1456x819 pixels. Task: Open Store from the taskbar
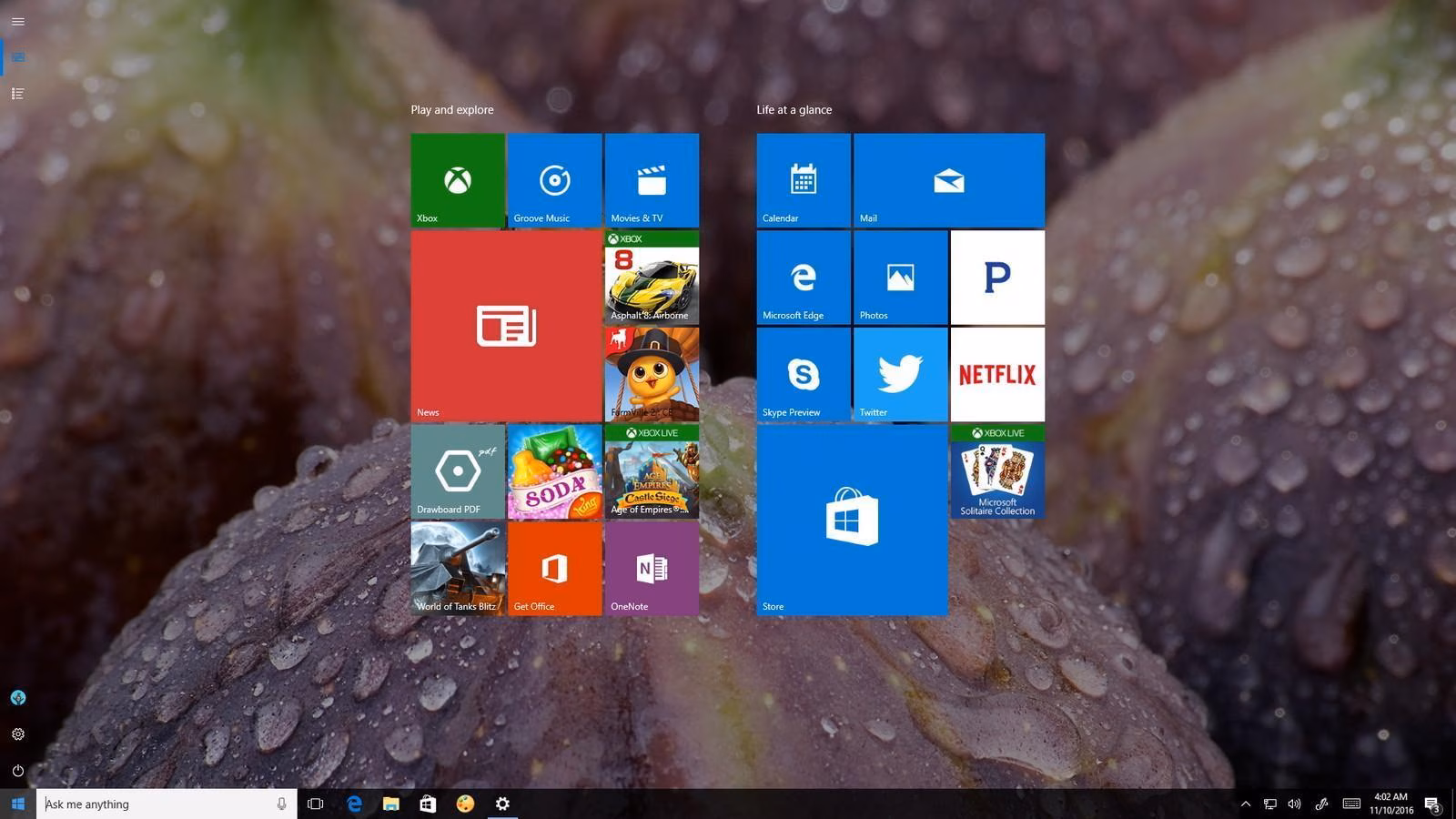coord(428,804)
